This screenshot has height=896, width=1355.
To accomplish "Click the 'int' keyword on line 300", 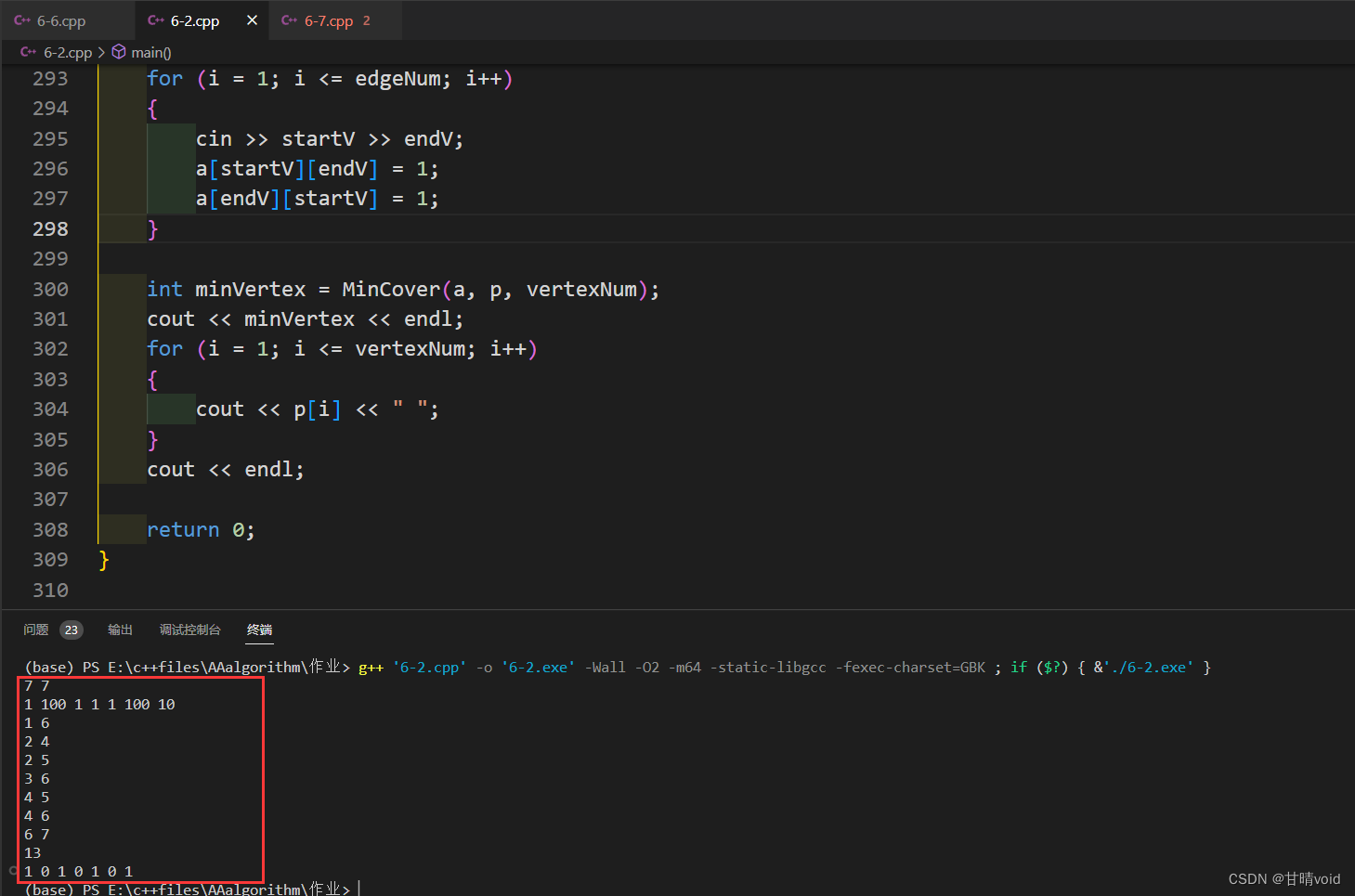I will (x=165, y=290).
